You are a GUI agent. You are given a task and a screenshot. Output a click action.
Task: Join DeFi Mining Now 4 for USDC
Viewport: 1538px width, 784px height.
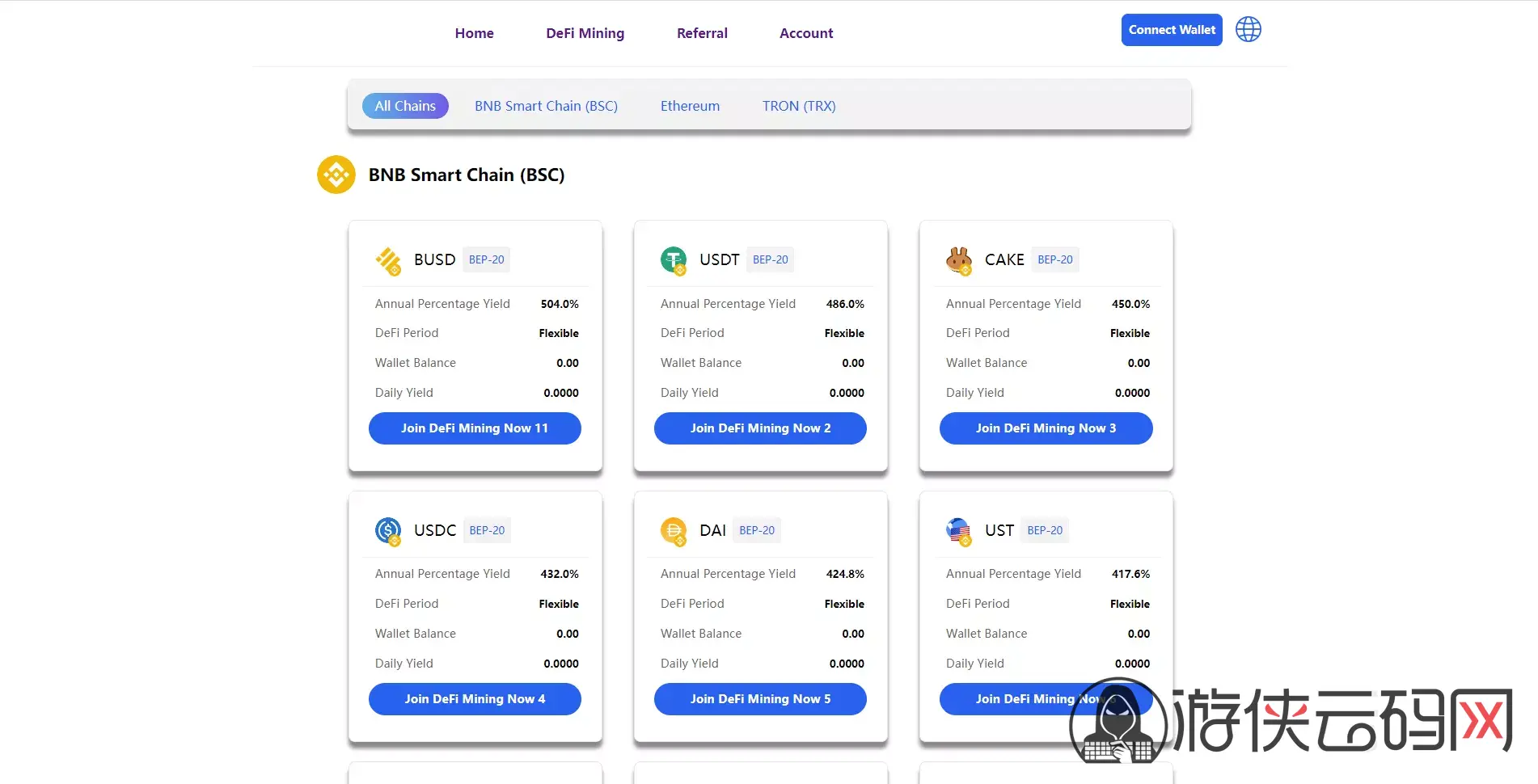click(475, 699)
